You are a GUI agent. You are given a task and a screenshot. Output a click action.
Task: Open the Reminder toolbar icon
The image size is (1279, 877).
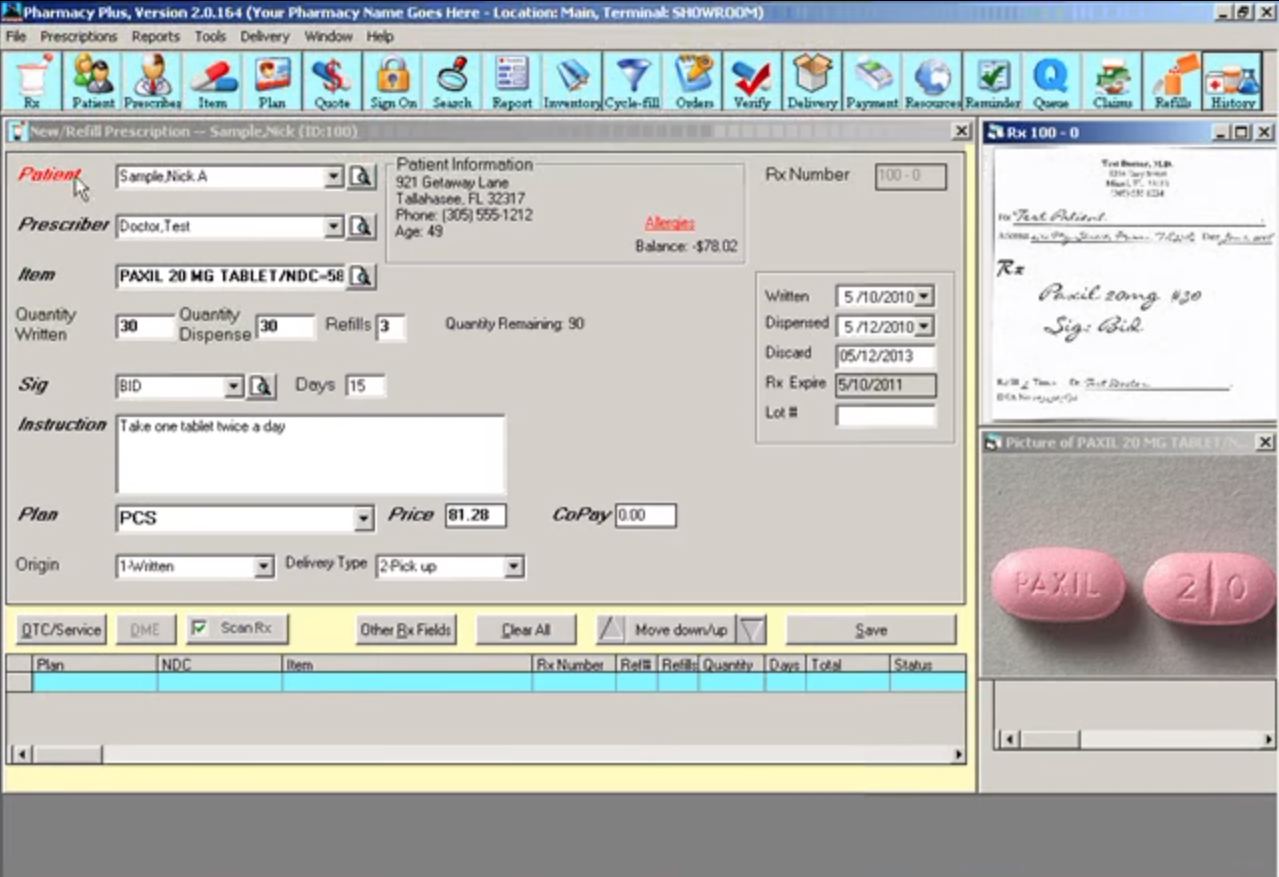pos(992,81)
